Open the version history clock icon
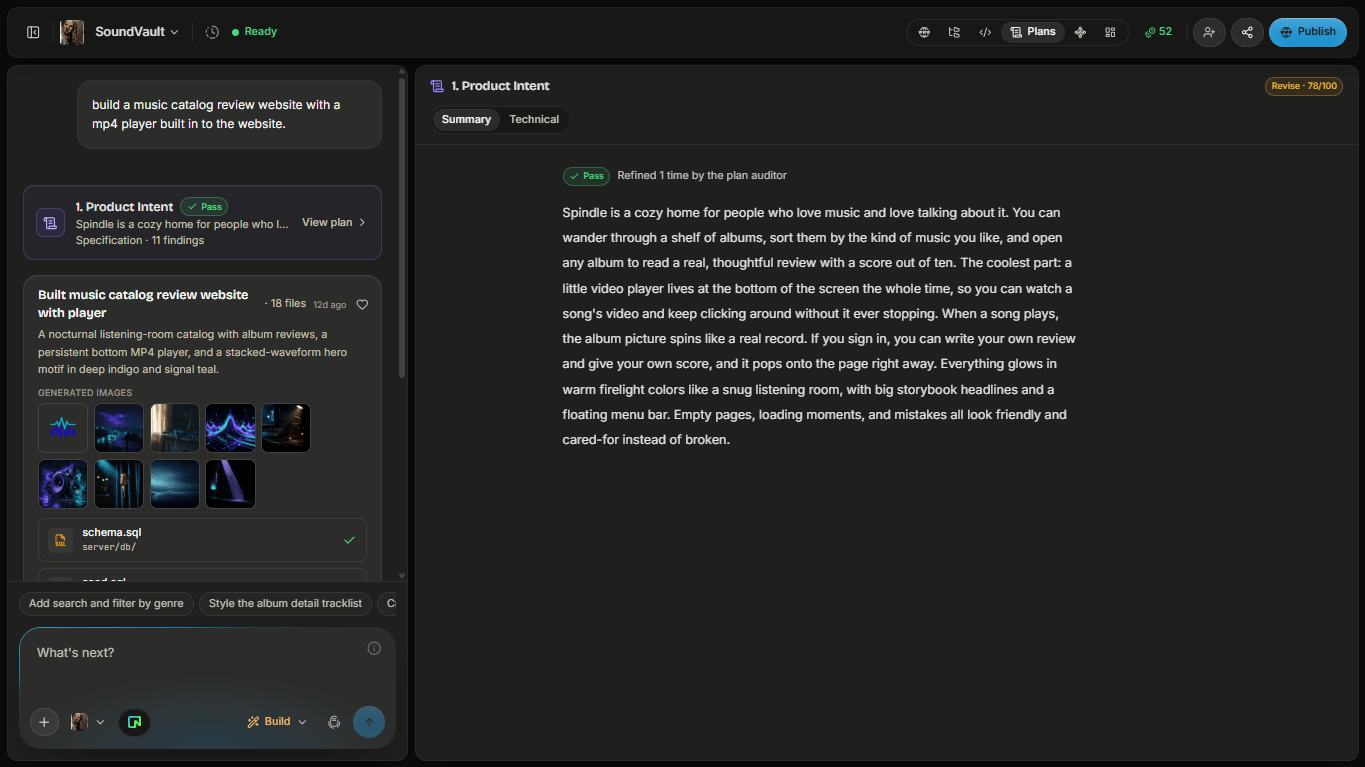 (212, 32)
